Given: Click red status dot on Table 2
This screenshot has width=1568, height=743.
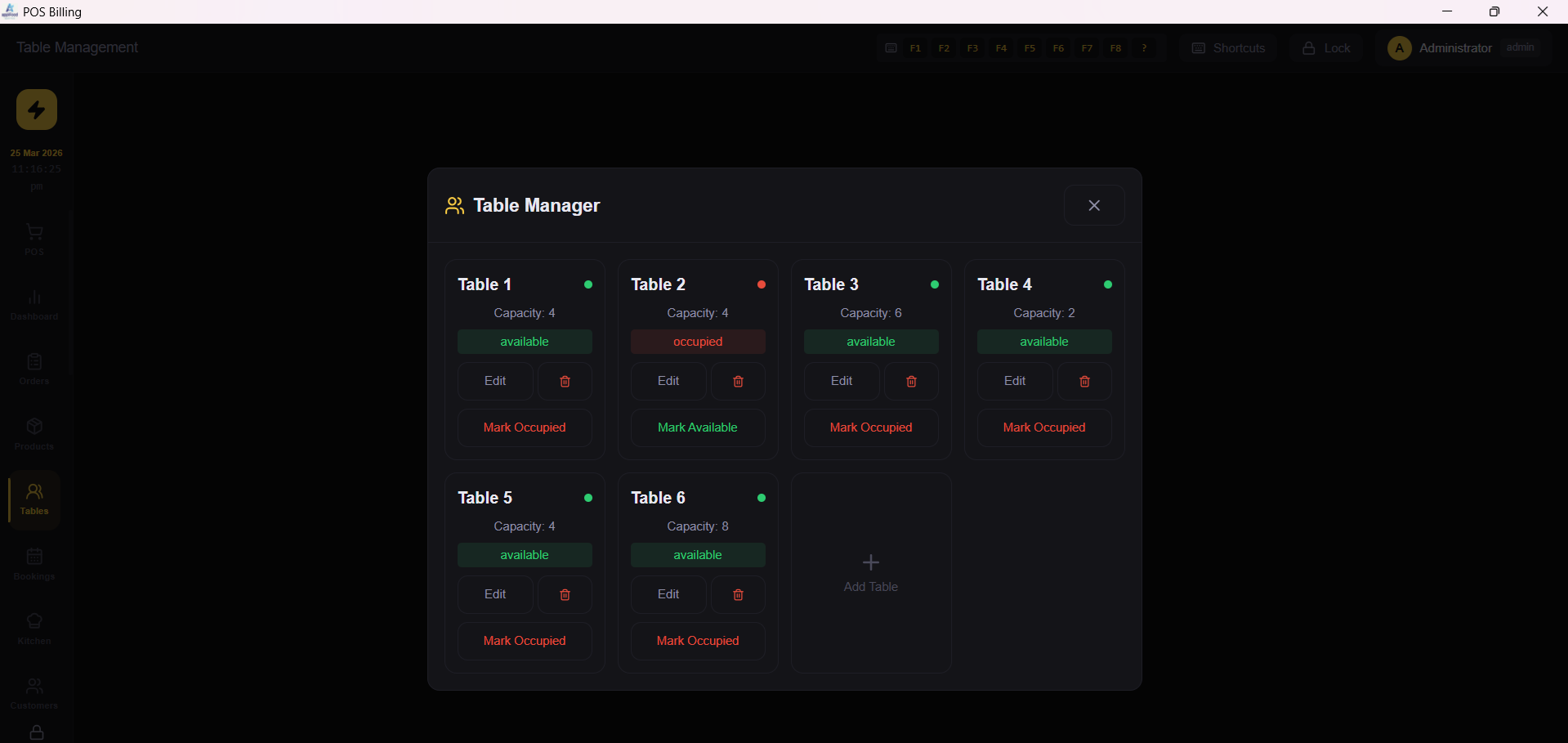Looking at the screenshot, I should click(762, 284).
